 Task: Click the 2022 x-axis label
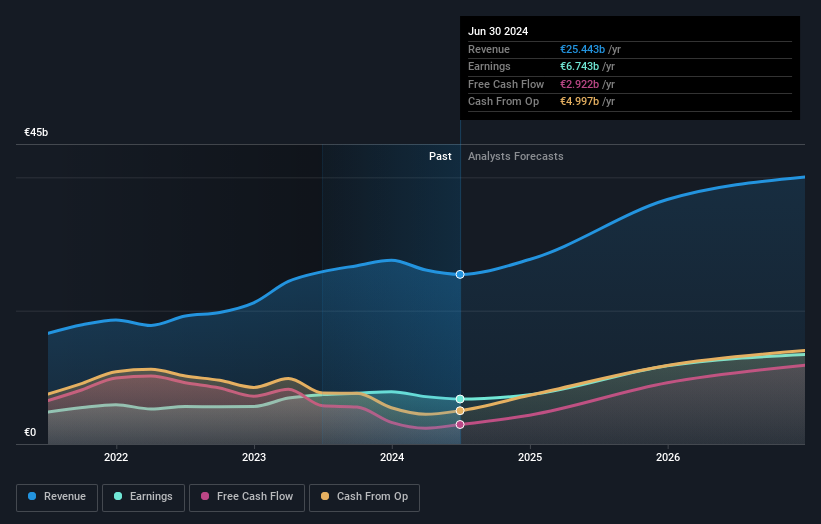coord(116,457)
